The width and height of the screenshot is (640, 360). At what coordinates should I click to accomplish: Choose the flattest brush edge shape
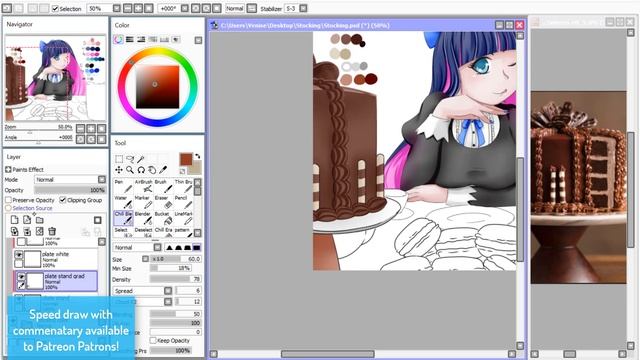(x=196, y=247)
